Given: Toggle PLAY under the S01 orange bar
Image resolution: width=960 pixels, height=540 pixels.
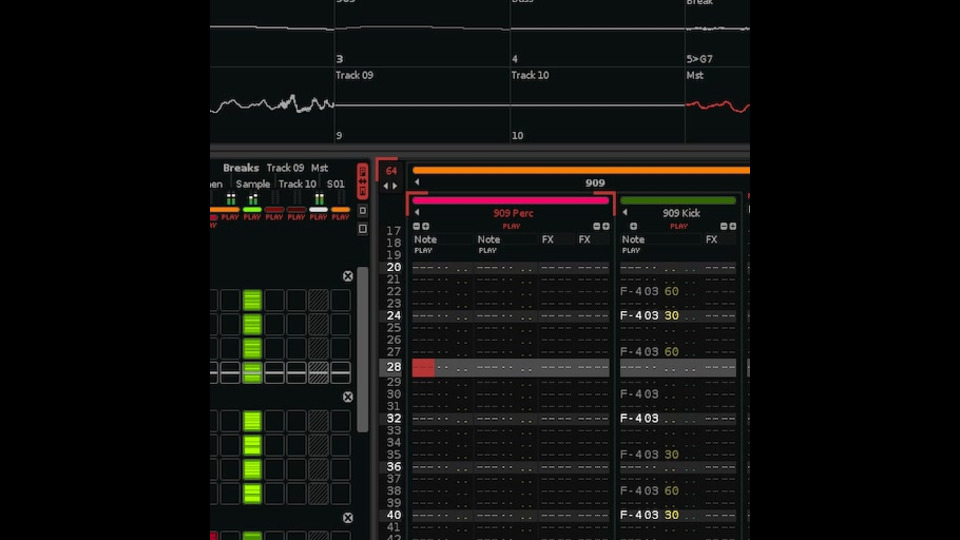Looking at the screenshot, I should point(340,217).
